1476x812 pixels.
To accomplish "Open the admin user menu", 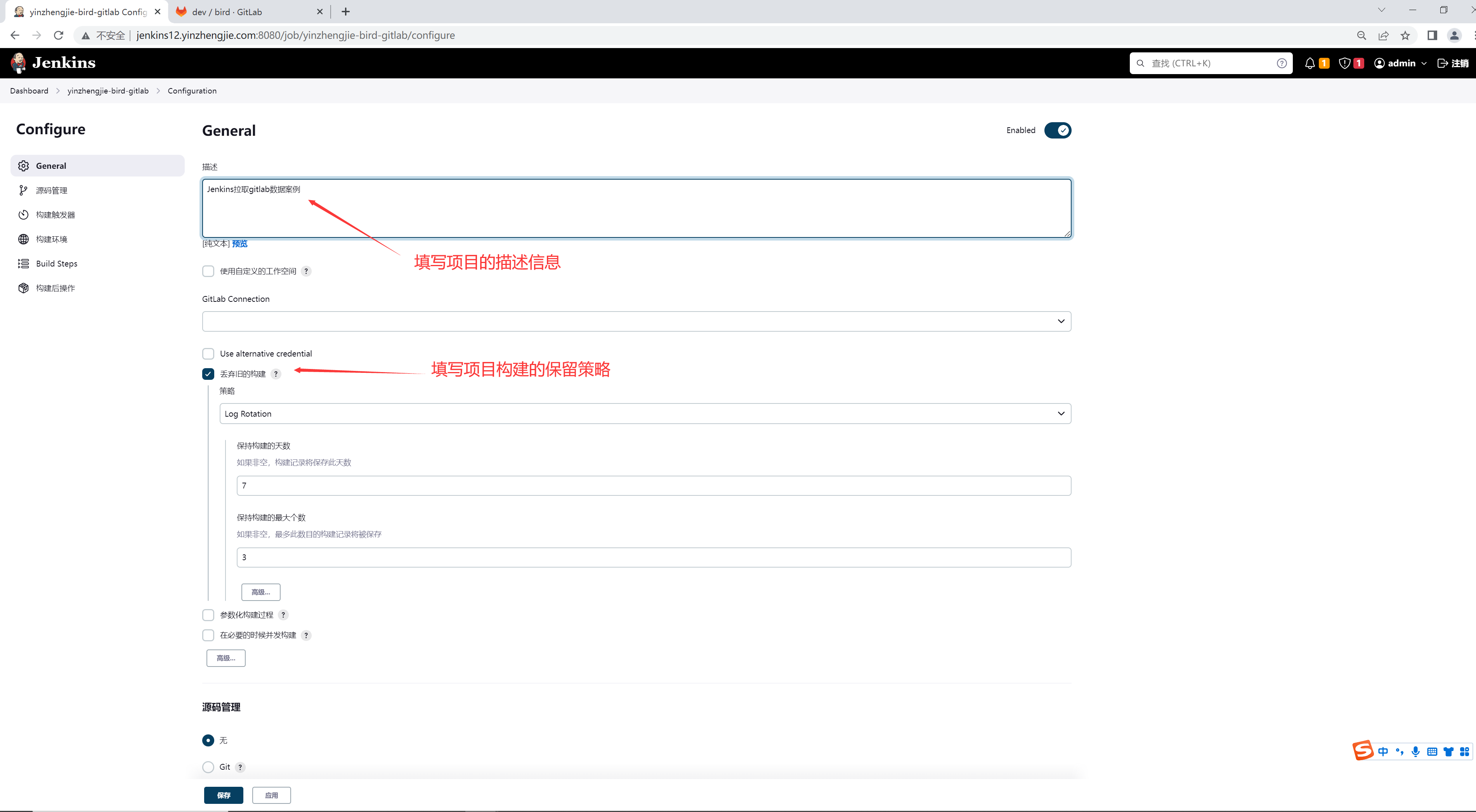I will (1400, 64).
